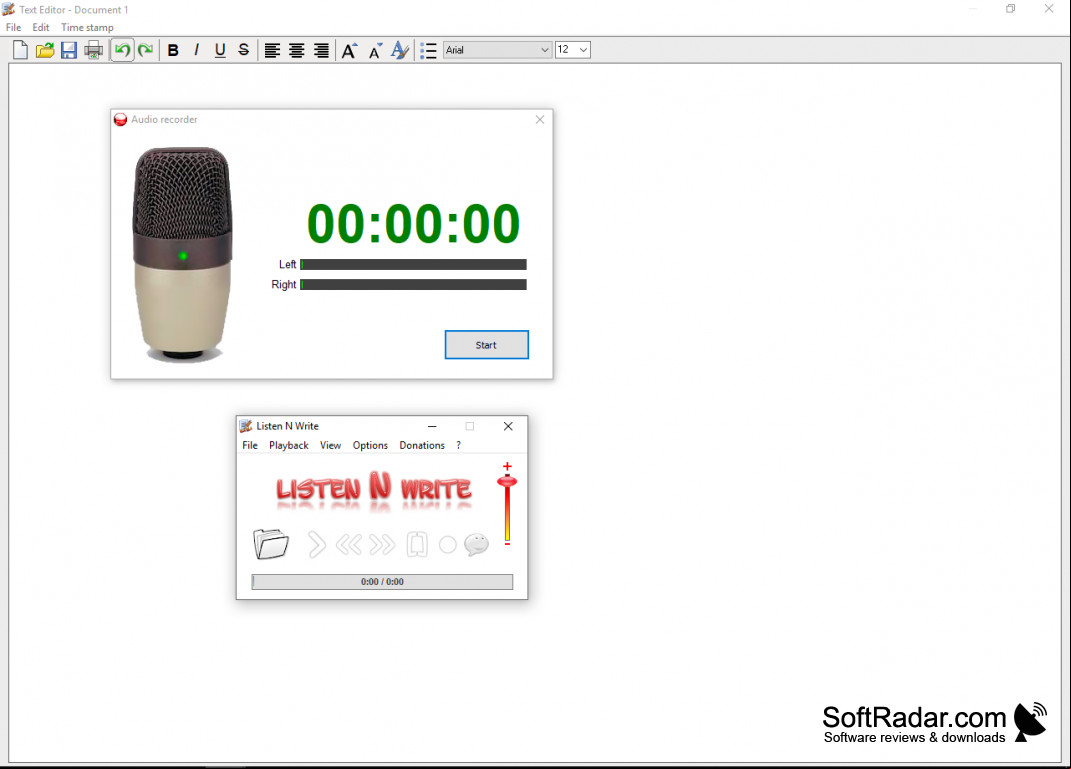Screen dimensions: 1071x769
Task: Toggle bold formatting
Action: click(x=173, y=50)
